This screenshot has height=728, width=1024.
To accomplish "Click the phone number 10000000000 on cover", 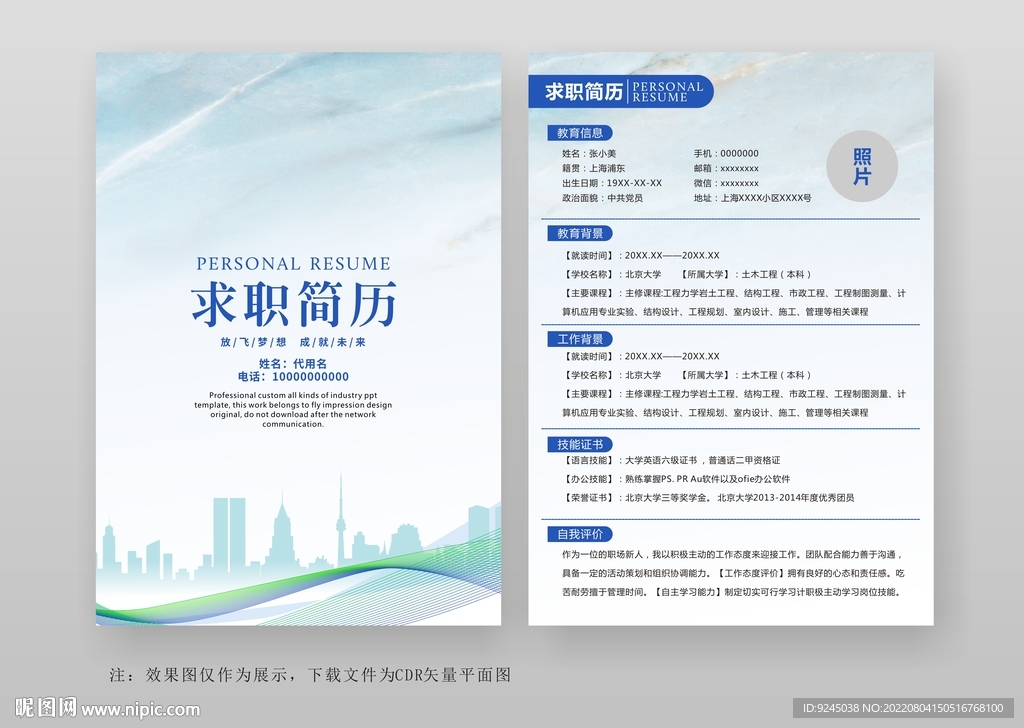I will pos(293,377).
